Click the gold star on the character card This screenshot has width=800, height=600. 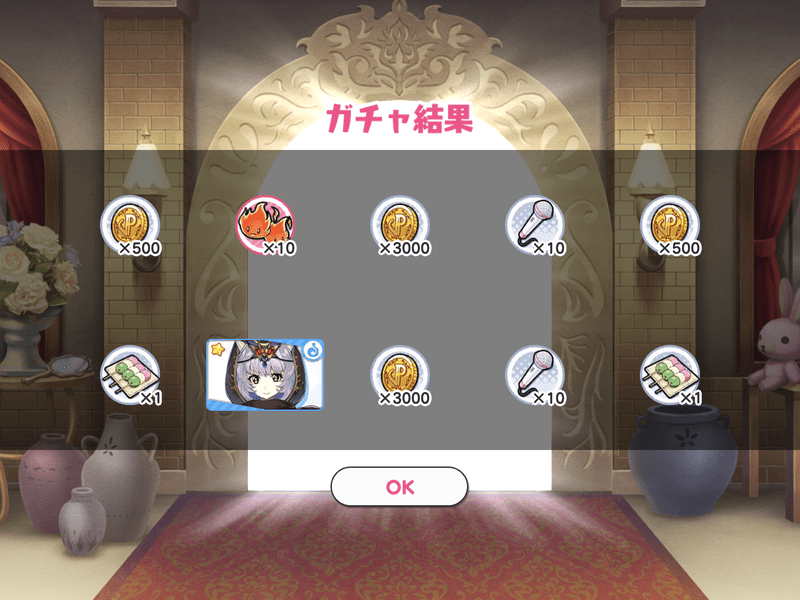pos(218,350)
